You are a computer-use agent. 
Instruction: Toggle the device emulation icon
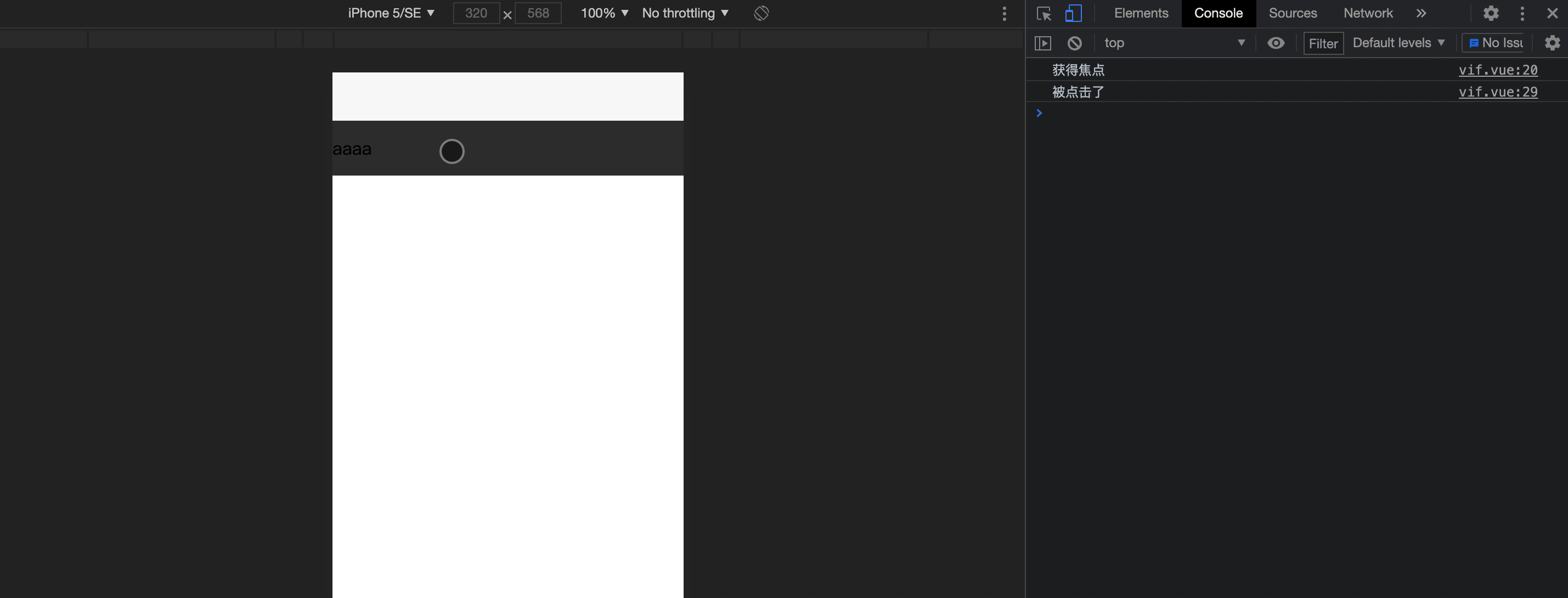click(1073, 13)
